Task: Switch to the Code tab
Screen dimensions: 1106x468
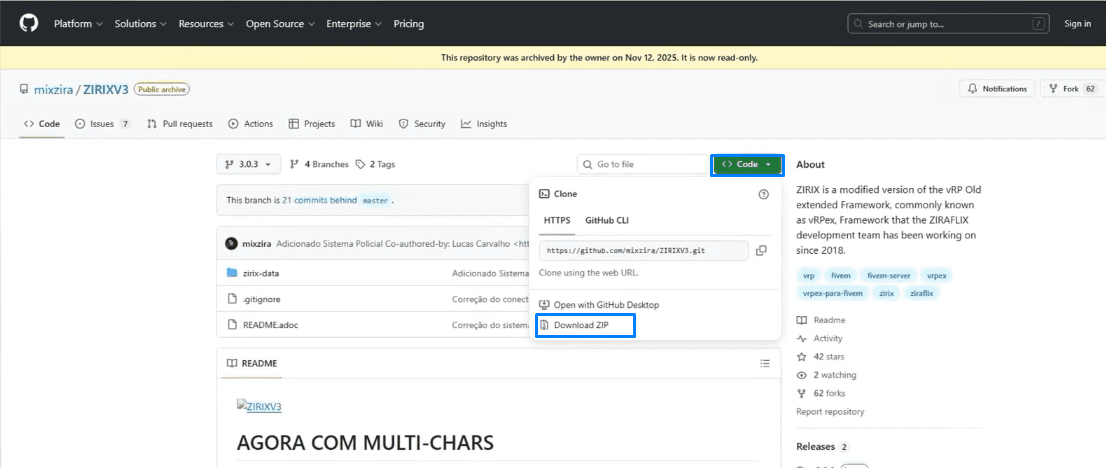Action: click(x=42, y=124)
